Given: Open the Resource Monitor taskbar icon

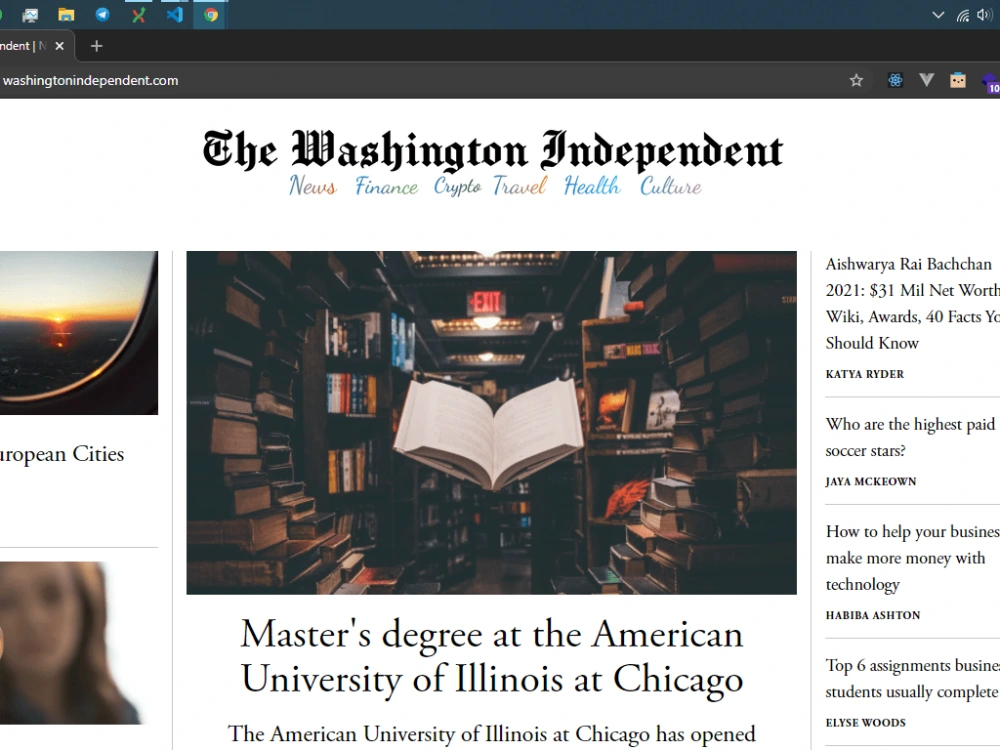Looking at the screenshot, I should tap(30, 15).
